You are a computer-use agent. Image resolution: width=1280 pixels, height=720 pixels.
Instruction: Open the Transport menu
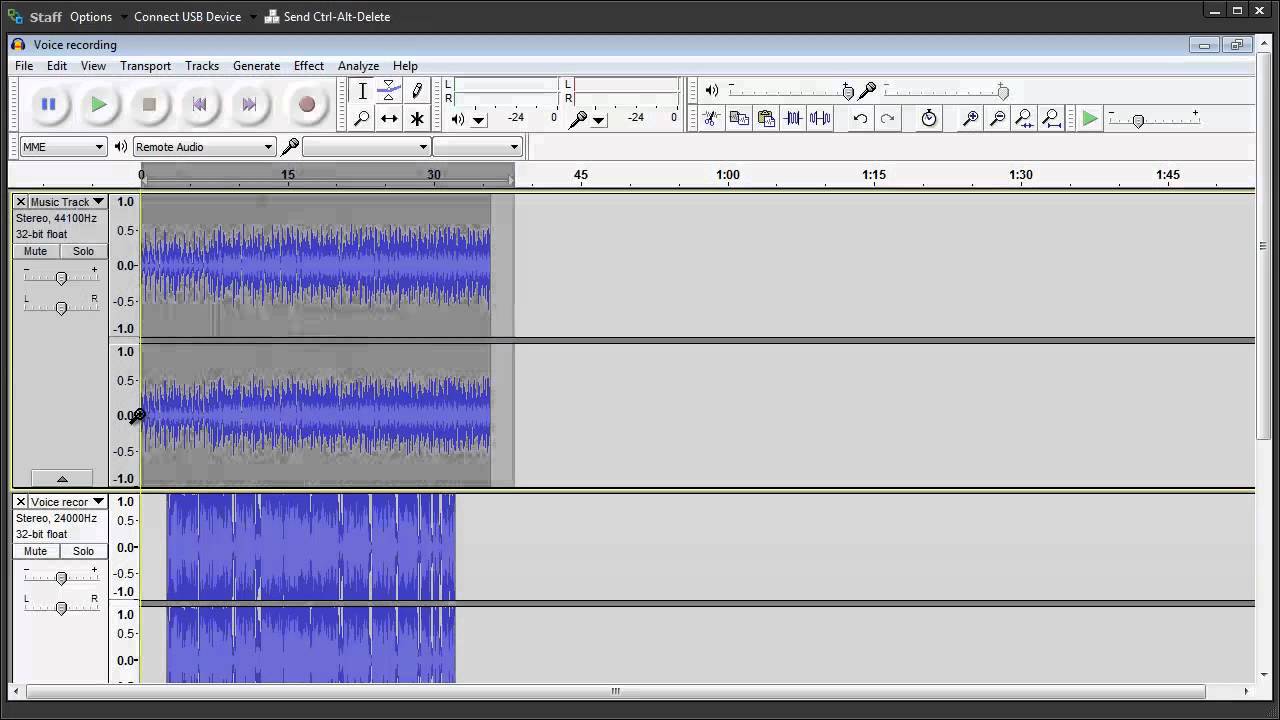tap(145, 66)
